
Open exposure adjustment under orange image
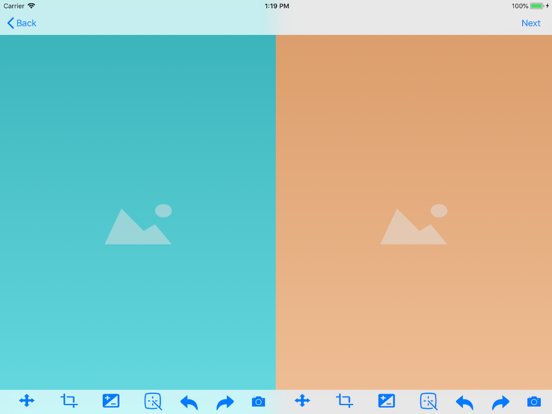387,401
